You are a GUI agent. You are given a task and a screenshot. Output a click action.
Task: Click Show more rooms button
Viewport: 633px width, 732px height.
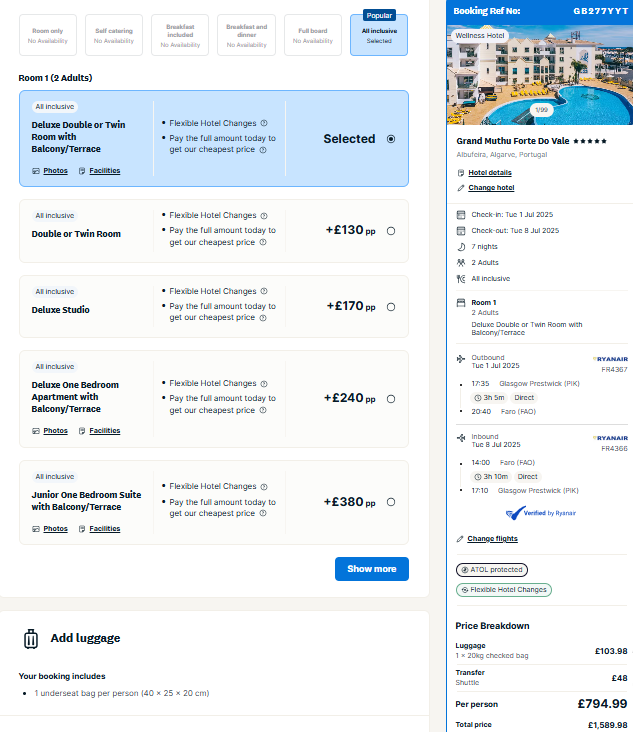click(372, 569)
